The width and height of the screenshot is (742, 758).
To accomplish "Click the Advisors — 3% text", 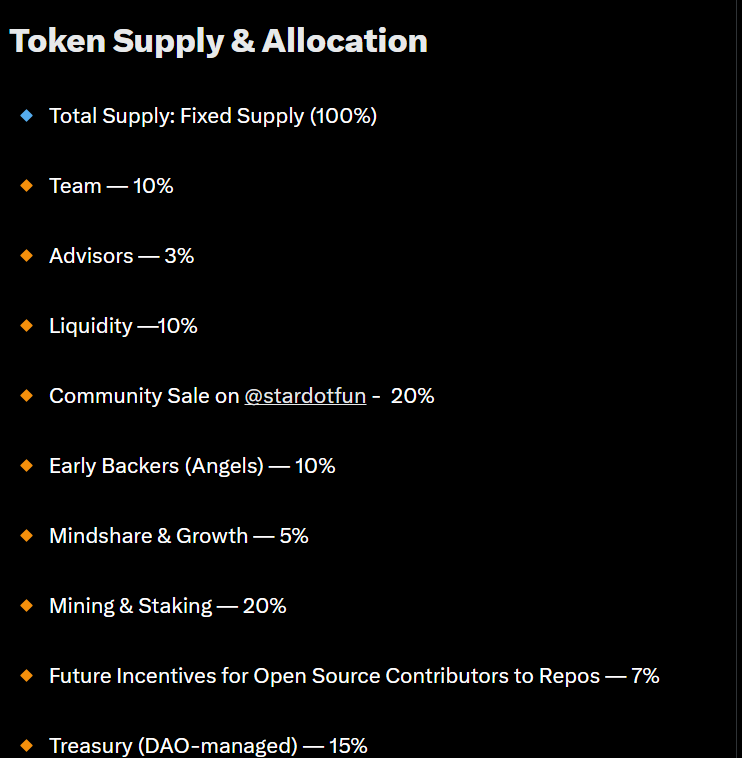I will point(121,256).
